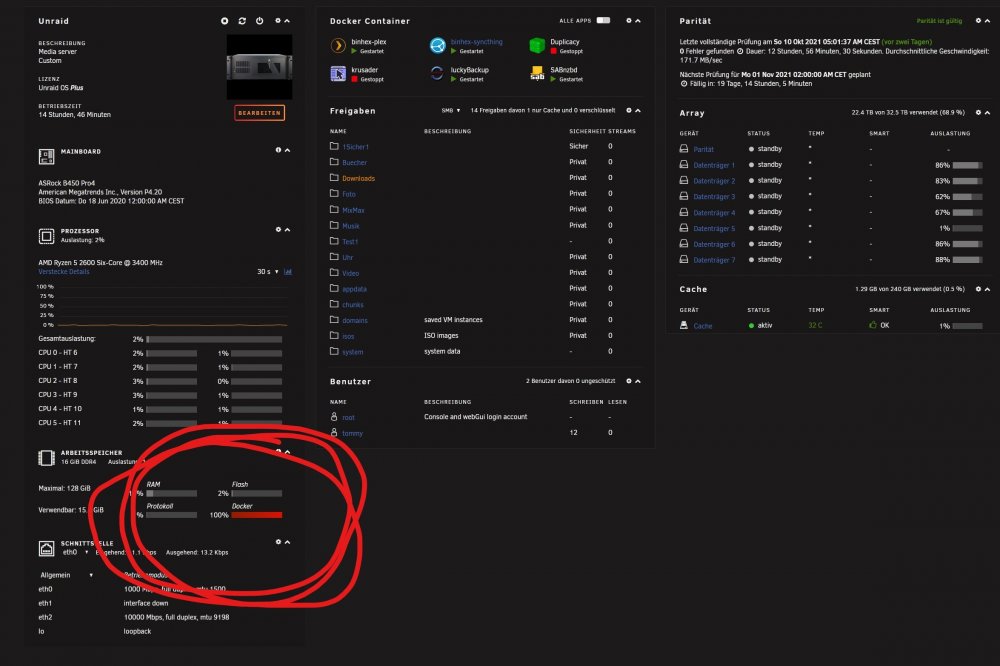Open the krusader container icon
The image size is (1000, 666).
(338, 74)
